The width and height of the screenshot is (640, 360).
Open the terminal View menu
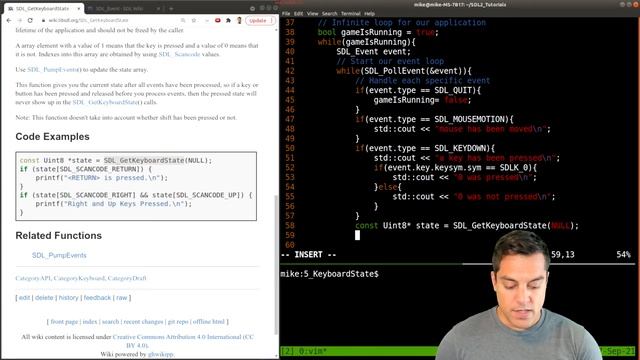[x=312, y=13]
